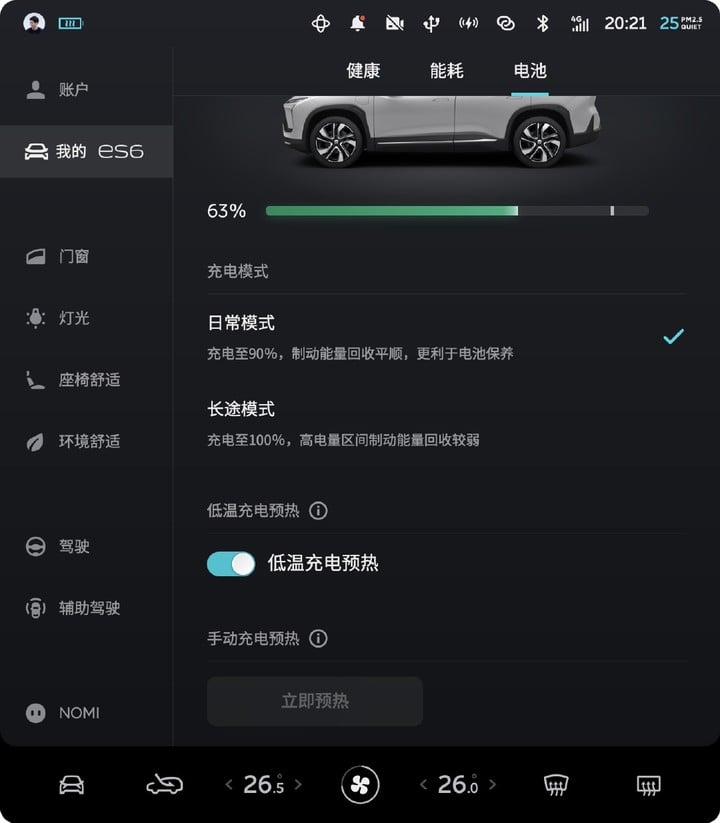Image resolution: width=720 pixels, height=823 pixels.
Task: Tap the info icon beside 手动充电预热
Action: [x=318, y=638]
